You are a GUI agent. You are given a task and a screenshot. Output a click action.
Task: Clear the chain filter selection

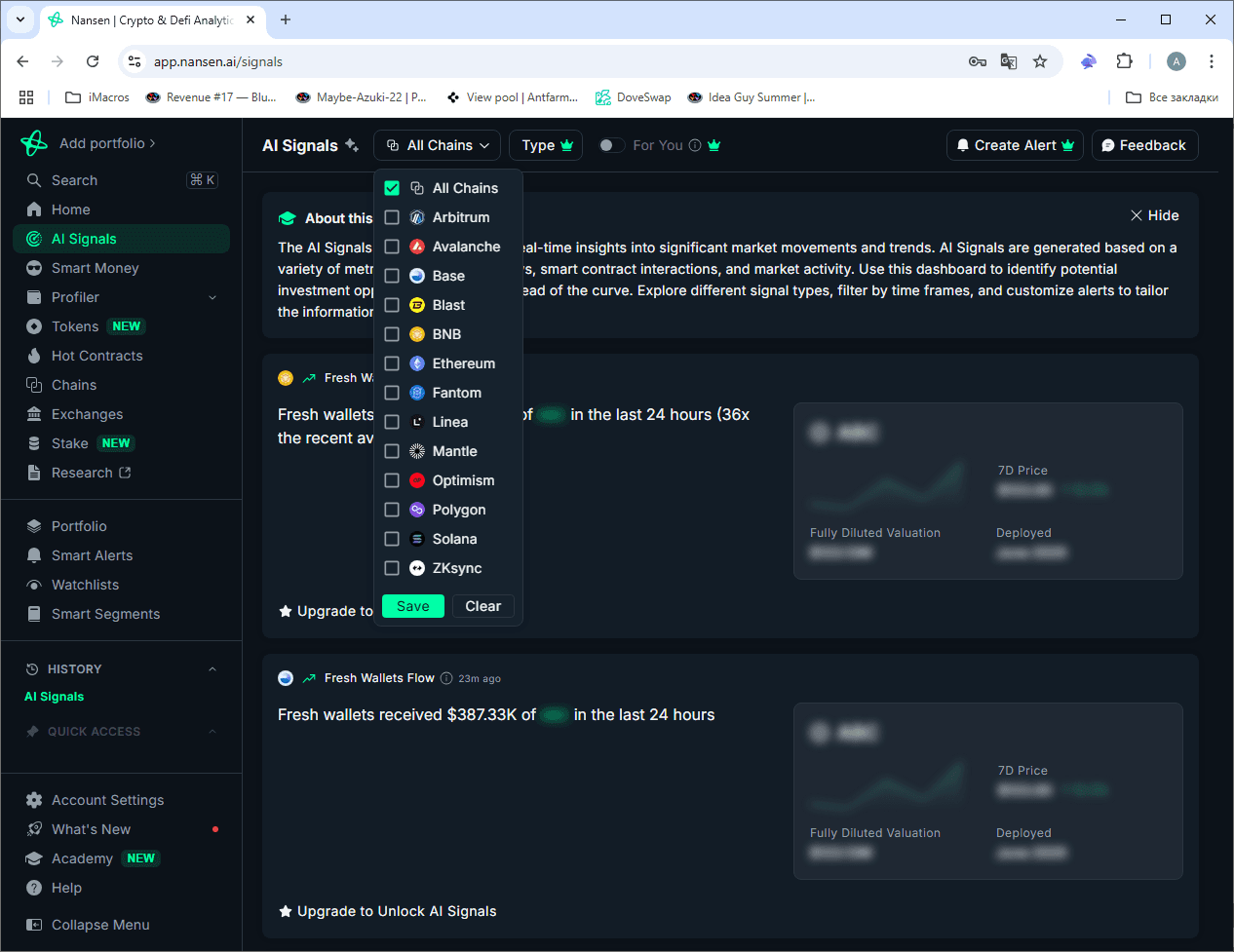click(x=483, y=606)
